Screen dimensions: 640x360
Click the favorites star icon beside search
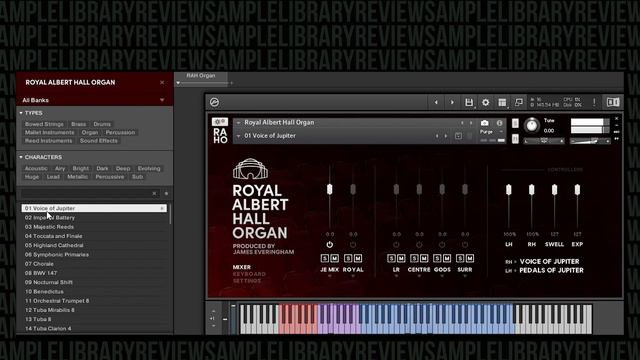coord(166,193)
